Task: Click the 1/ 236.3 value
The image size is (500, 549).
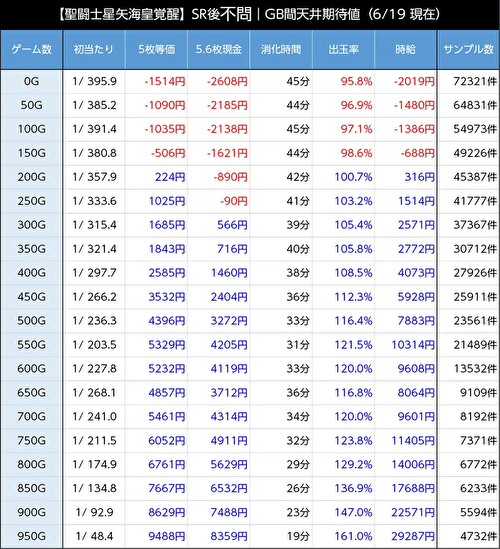Action: 94,321
